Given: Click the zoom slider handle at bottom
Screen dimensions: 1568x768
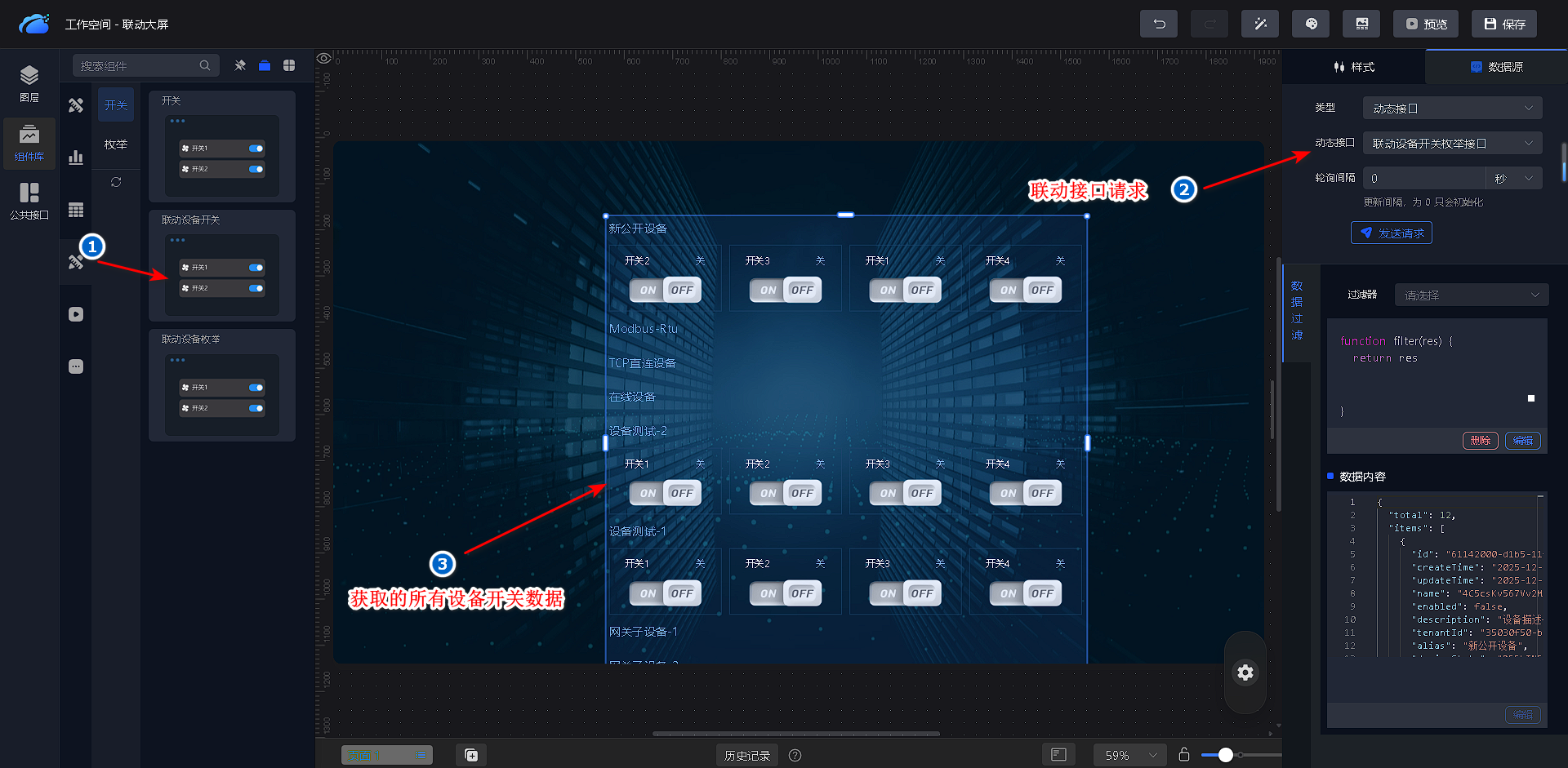Looking at the screenshot, I should click(x=1225, y=755).
